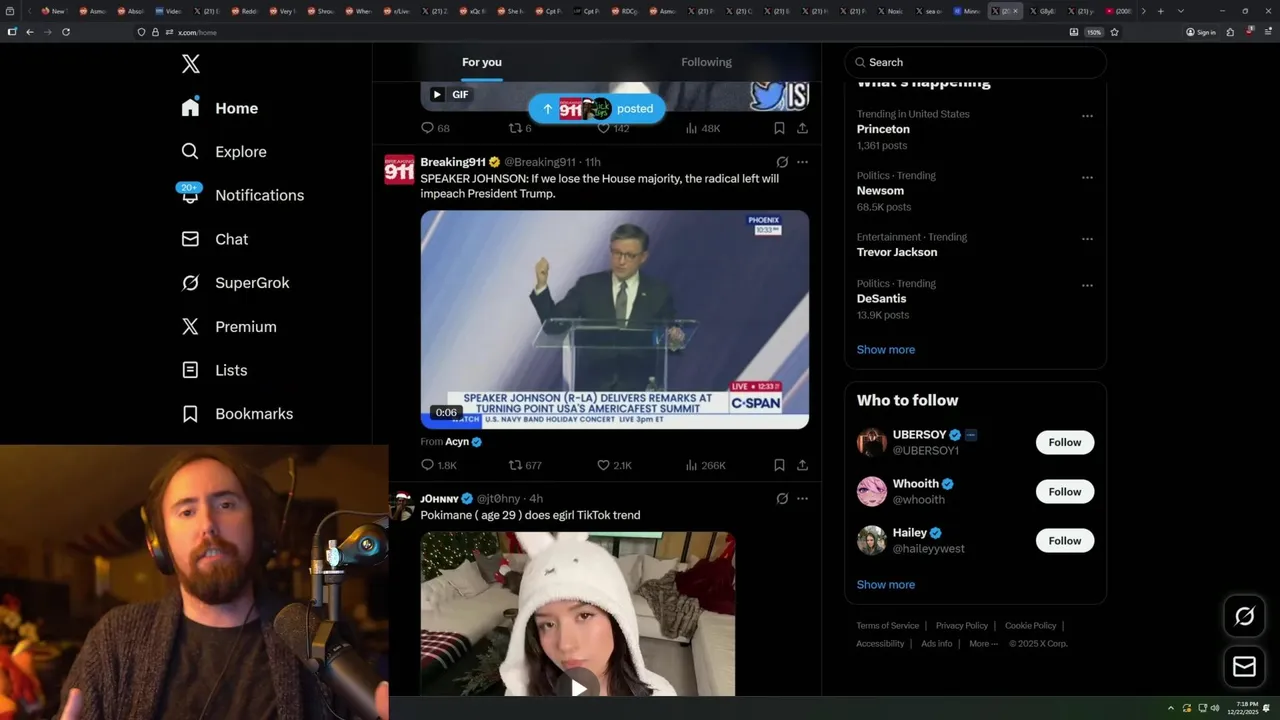Share the top GIF post
The image size is (1280, 720).
click(x=802, y=128)
